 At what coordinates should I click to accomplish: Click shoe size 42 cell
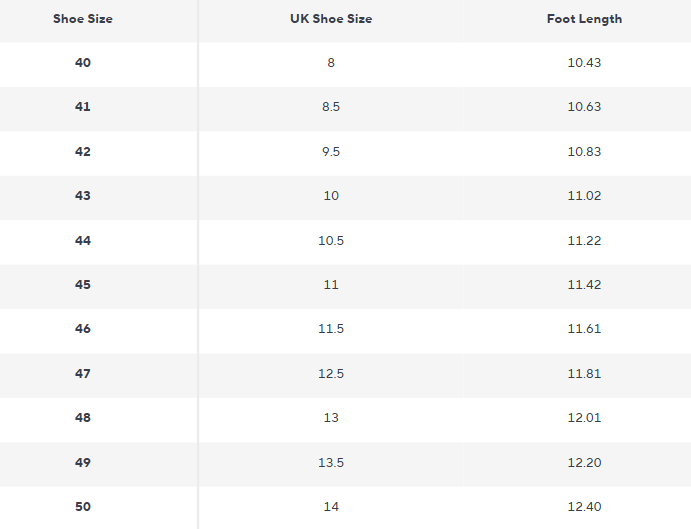[83, 152]
